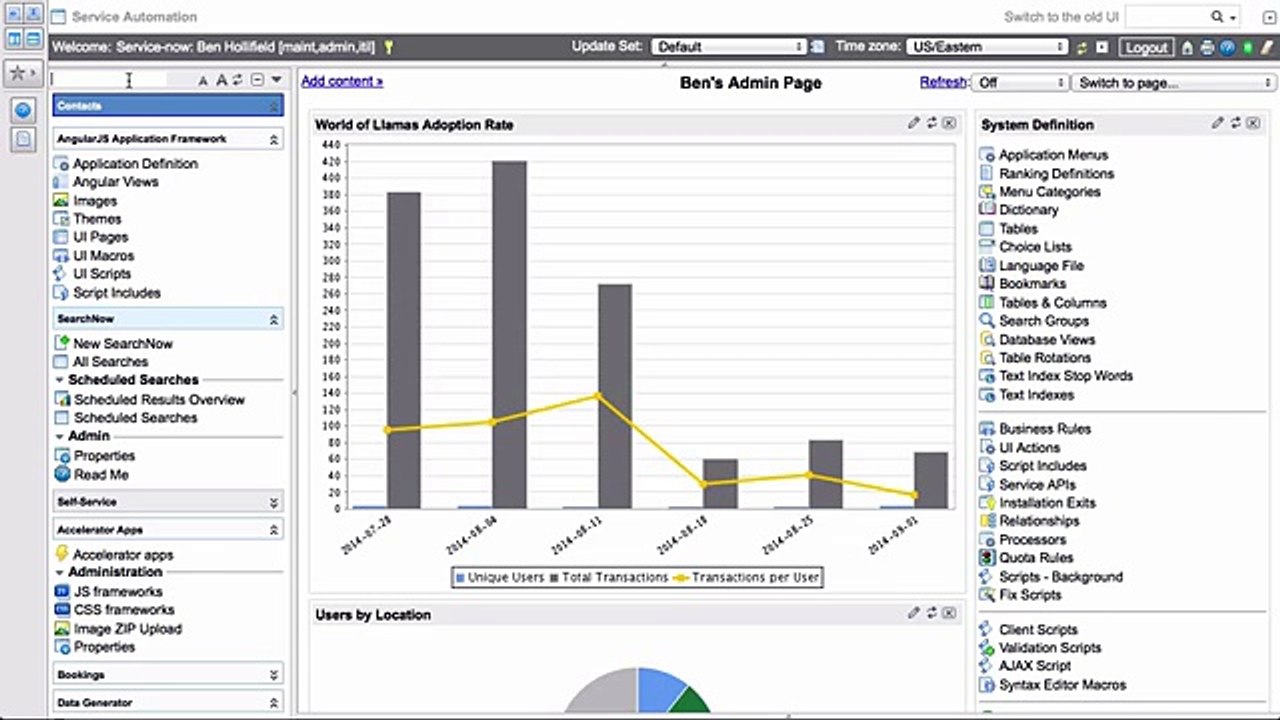Close the Users by Location widget
The height and width of the screenshot is (720, 1280).
tap(949, 613)
